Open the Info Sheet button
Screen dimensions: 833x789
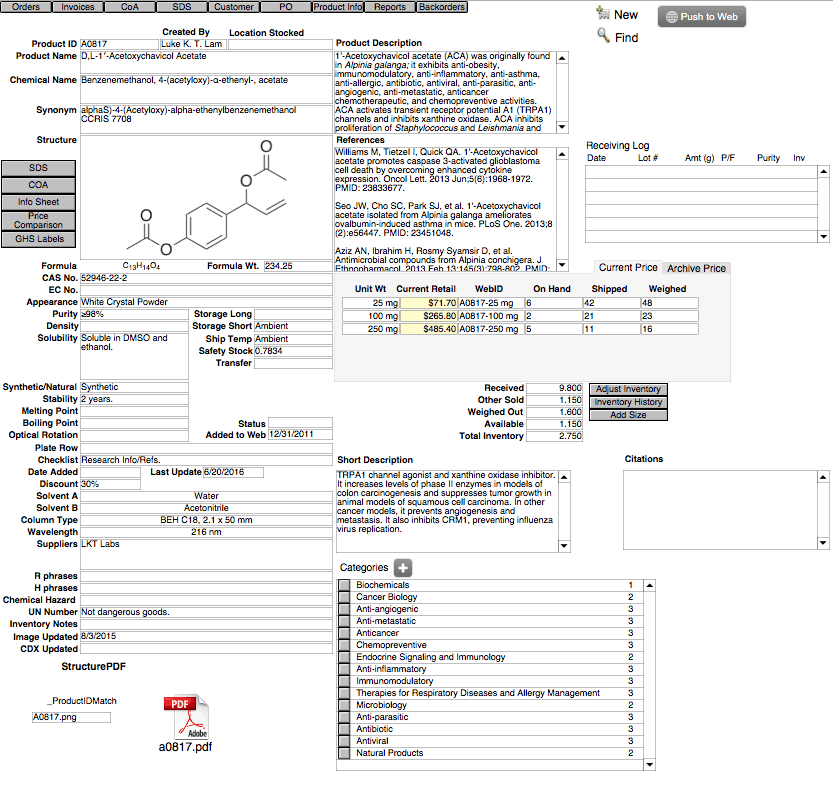38,202
